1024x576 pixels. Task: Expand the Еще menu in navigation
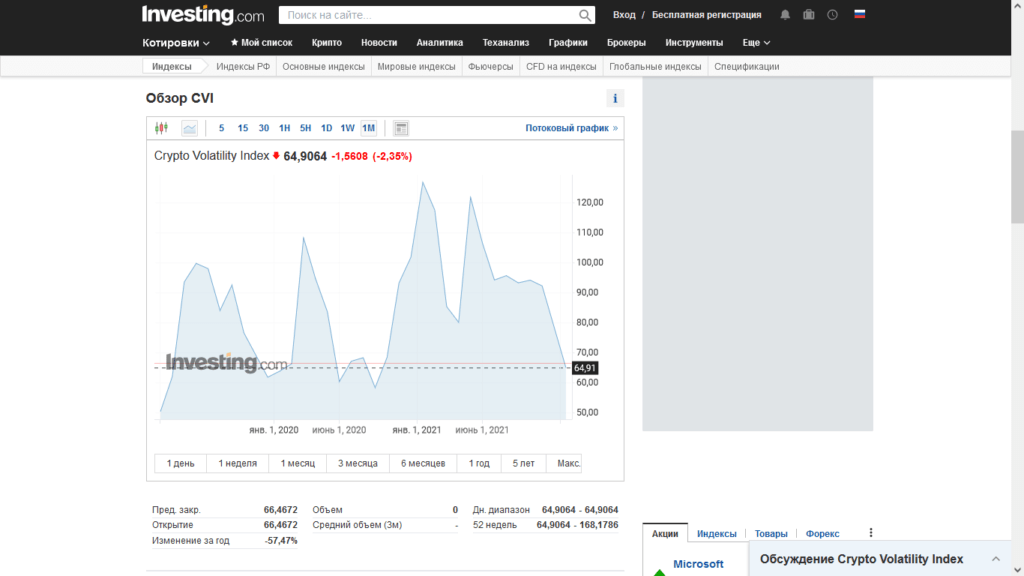(x=756, y=43)
